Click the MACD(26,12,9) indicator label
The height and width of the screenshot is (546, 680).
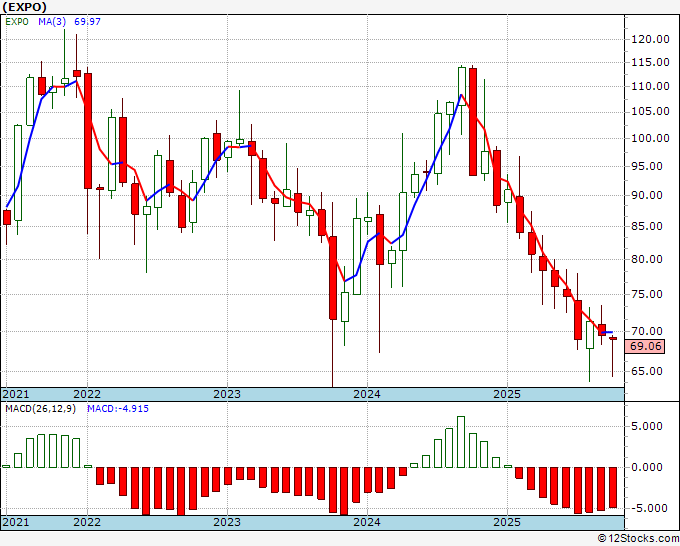pos(40,409)
